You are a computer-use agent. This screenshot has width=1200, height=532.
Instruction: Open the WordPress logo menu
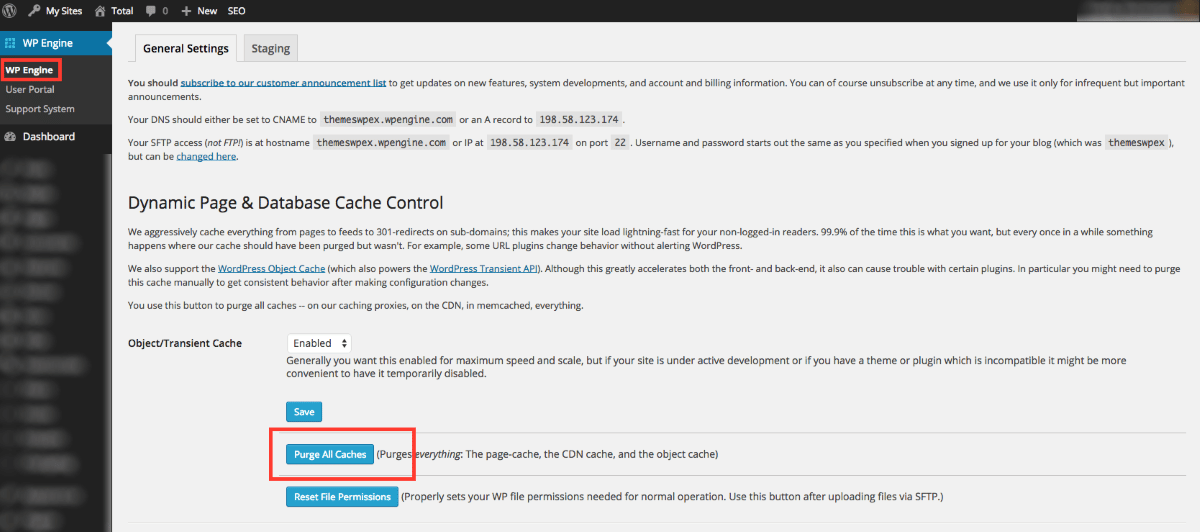[x=9, y=11]
